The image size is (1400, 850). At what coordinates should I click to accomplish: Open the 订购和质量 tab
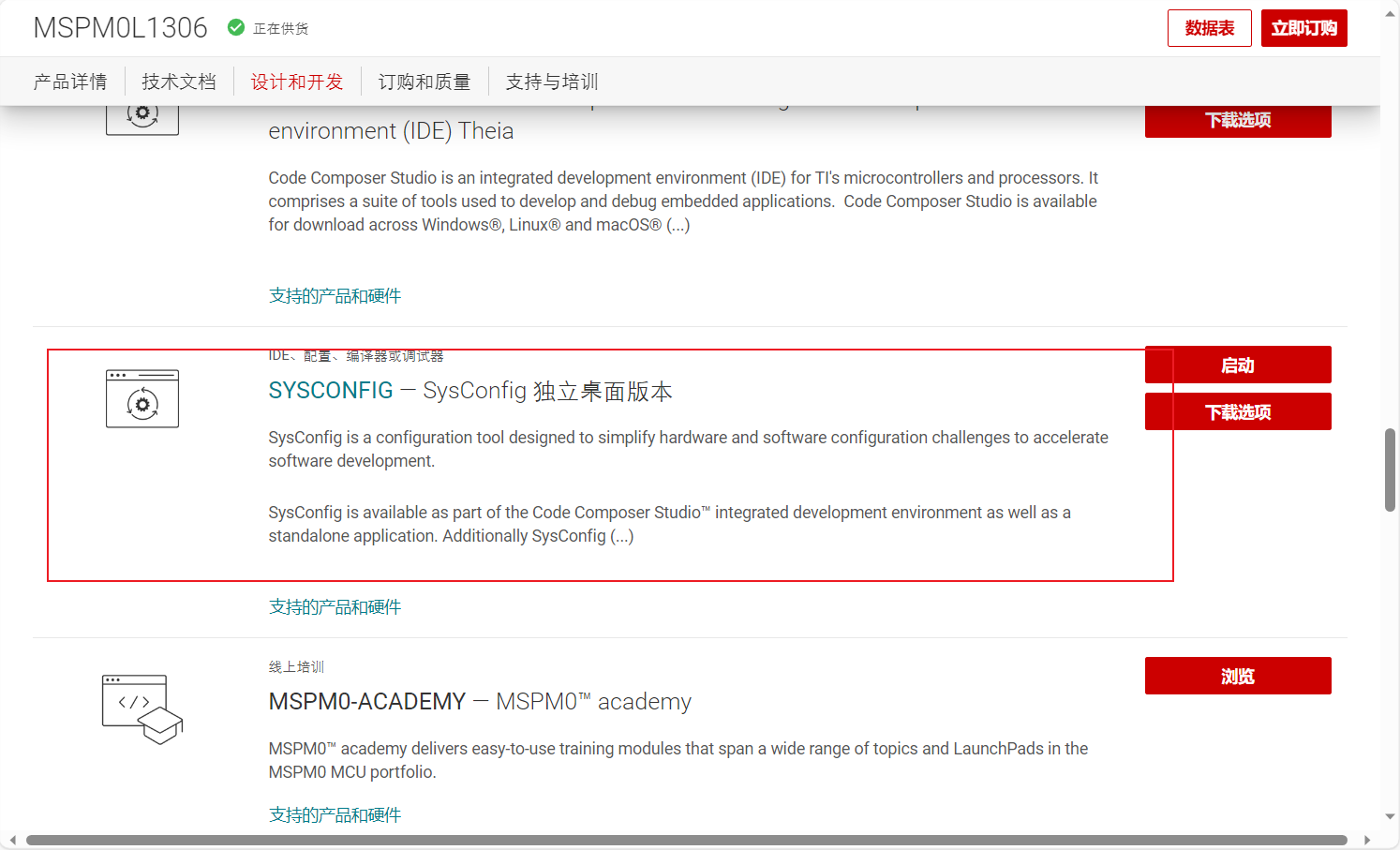coord(424,82)
